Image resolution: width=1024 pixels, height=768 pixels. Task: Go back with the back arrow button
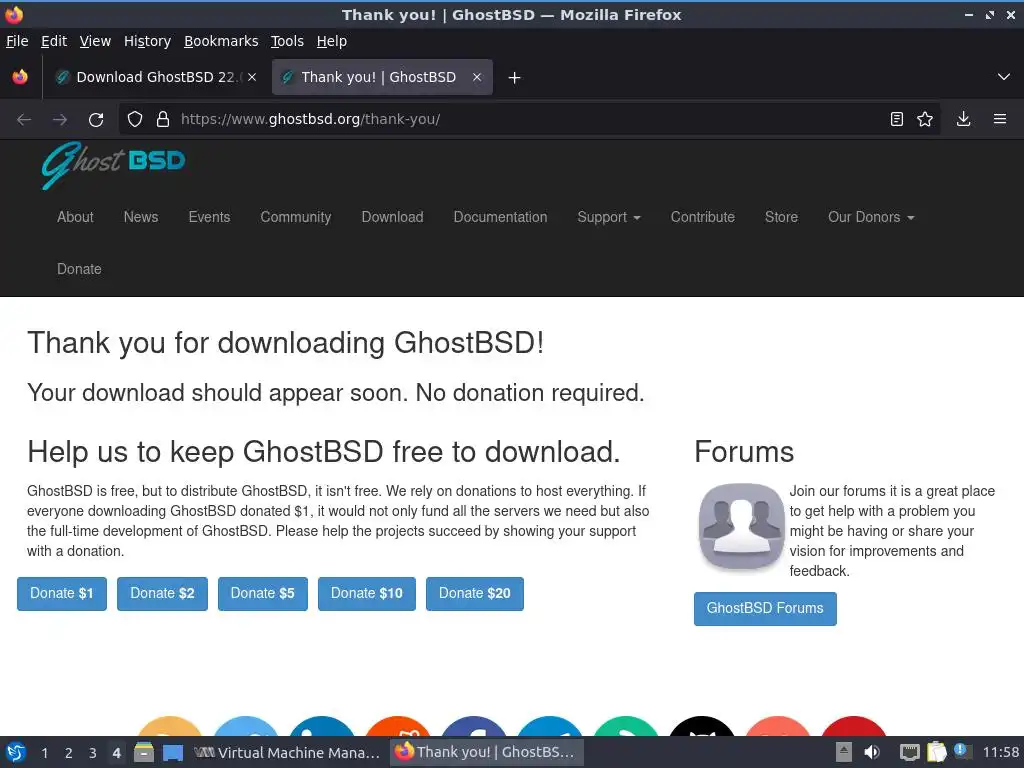24,120
